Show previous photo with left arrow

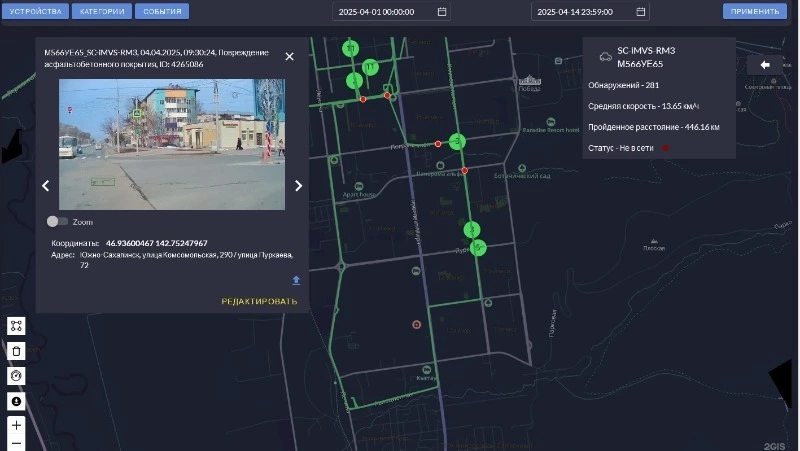45,185
